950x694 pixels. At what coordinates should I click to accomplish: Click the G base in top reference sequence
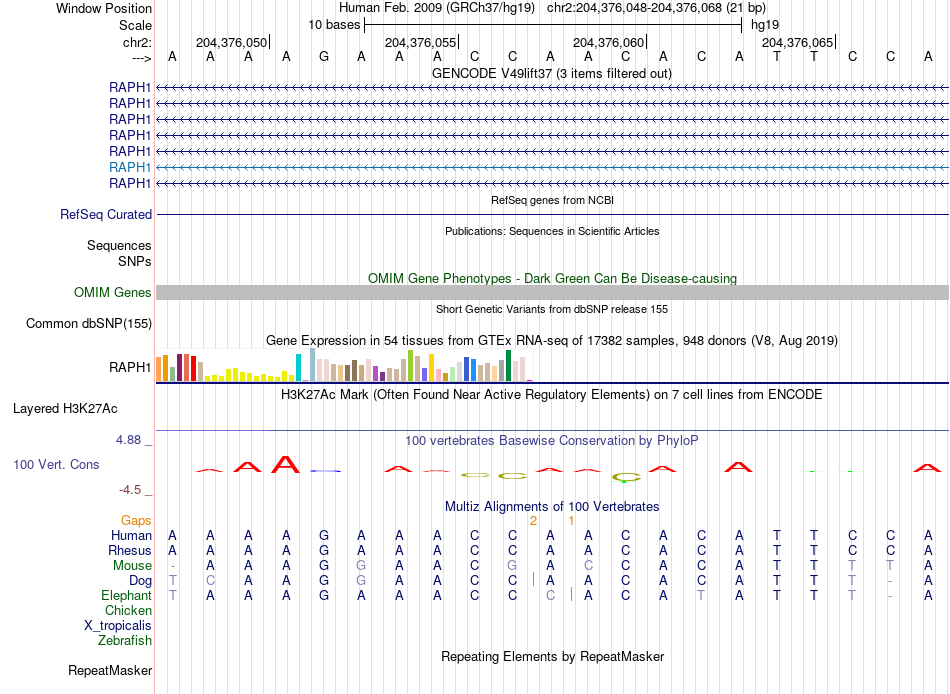click(324, 57)
